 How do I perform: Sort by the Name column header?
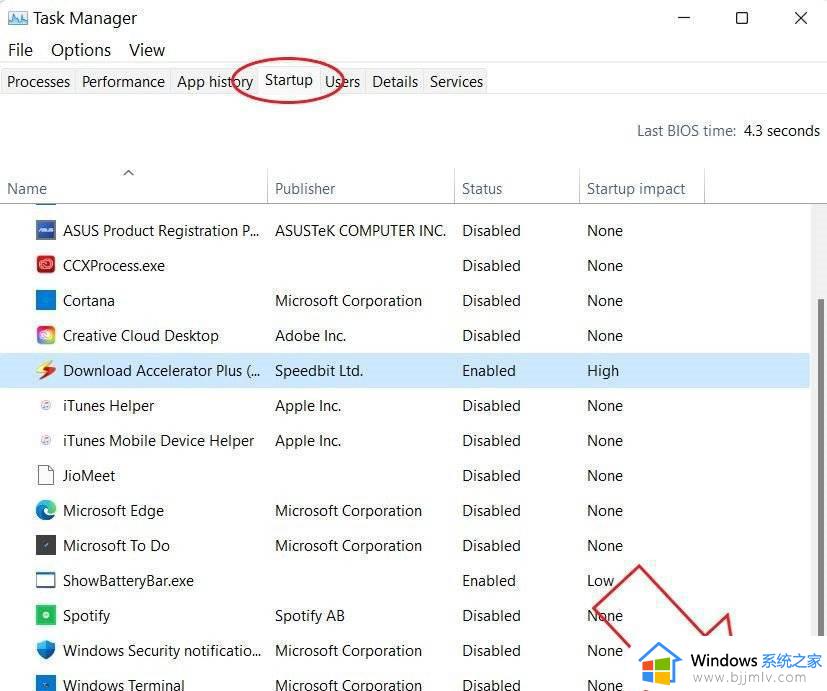(133, 188)
